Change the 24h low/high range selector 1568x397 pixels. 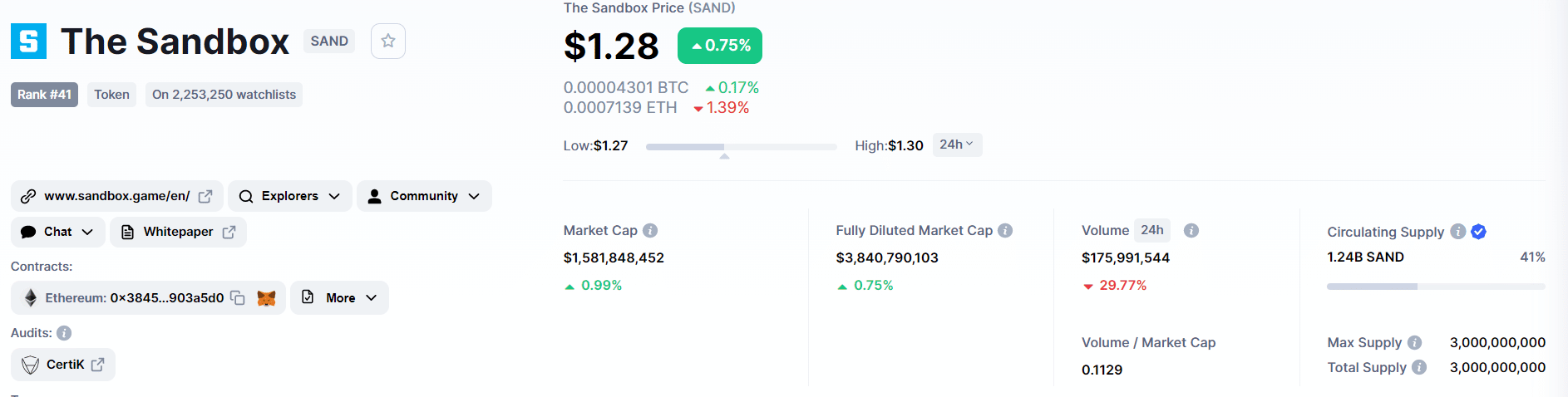[x=956, y=145]
